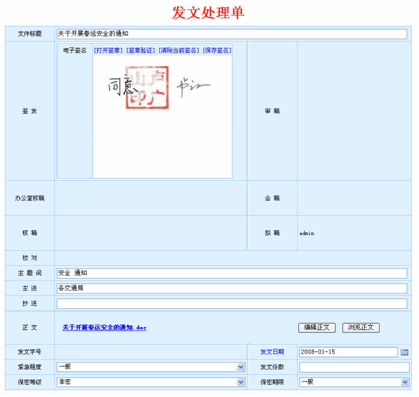Click the 发文字号 label
This screenshot has height=397, width=419.
pyautogui.click(x=30, y=352)
